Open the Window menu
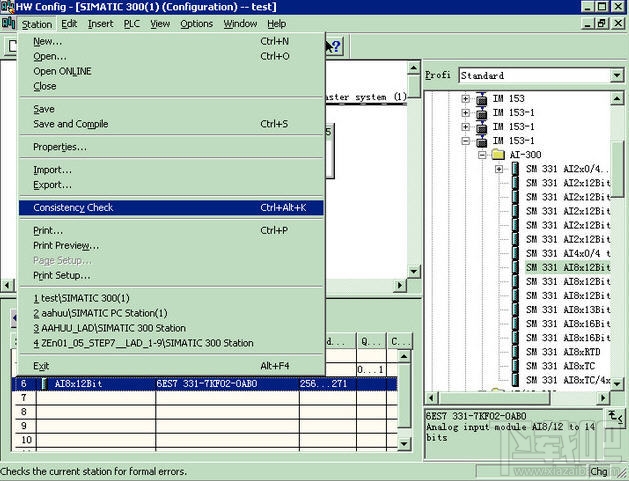Viewport: 629px width, 481px height. click(240, 24)
